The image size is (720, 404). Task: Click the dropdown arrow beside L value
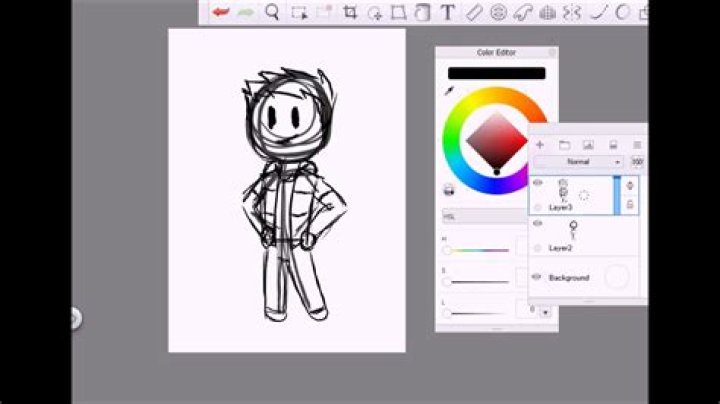(x=545, y=312)
